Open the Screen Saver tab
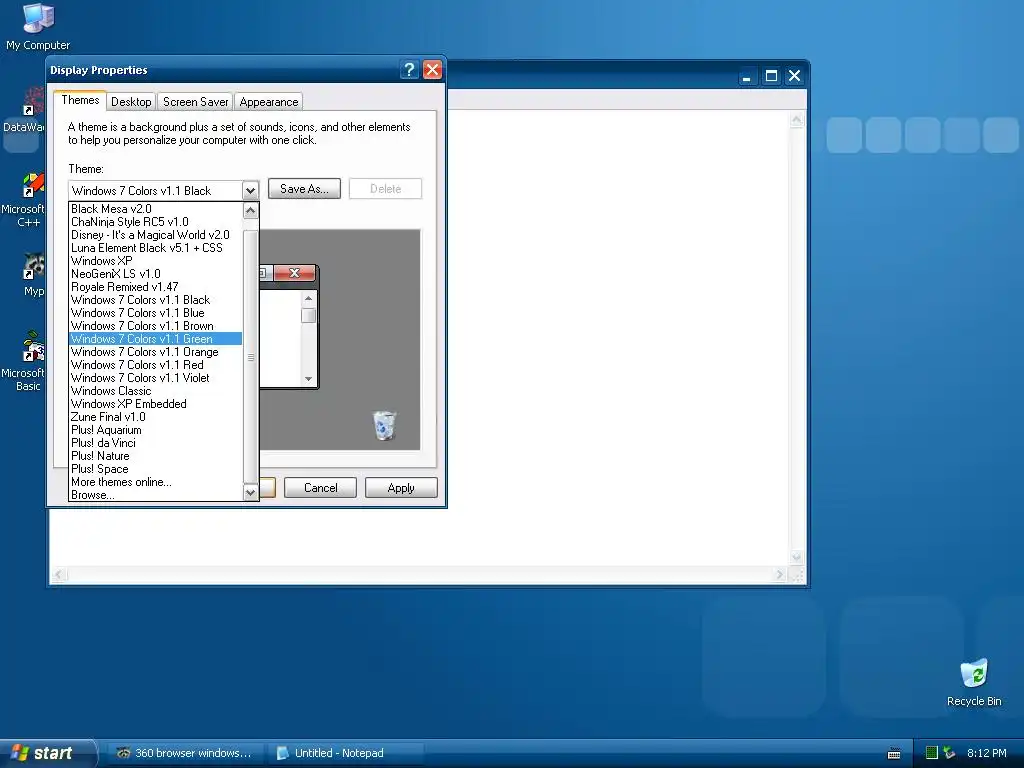The width and height of the screenshot is (1024, 768). [x=195, y=102]
